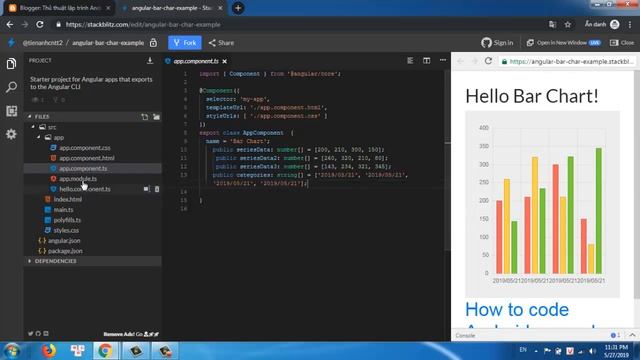
Task: Open the Windows Start button
Action: pos(12,351)
